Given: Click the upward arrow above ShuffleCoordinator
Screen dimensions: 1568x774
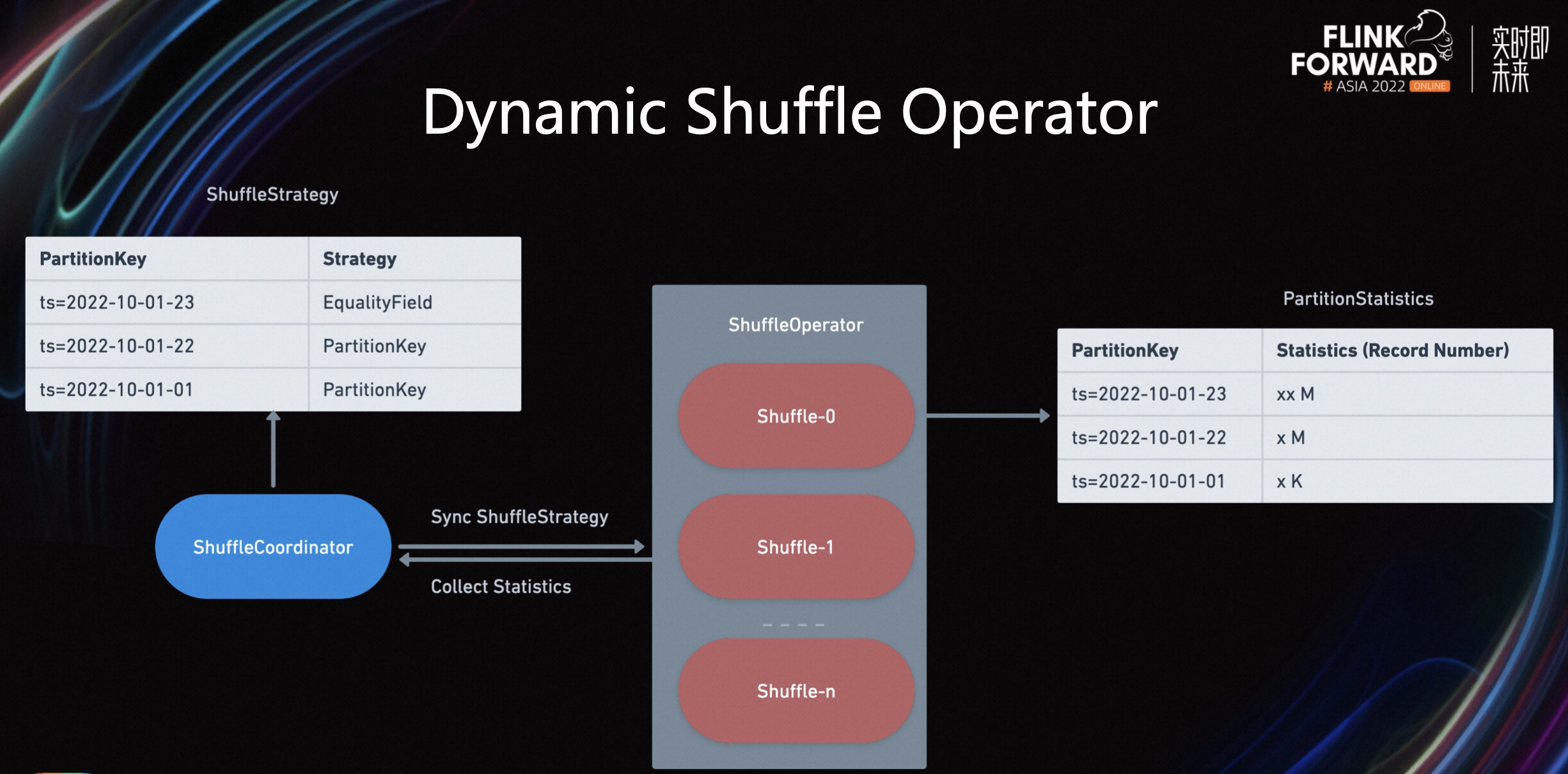Looking at the screenshot, I should click(273, 449).
